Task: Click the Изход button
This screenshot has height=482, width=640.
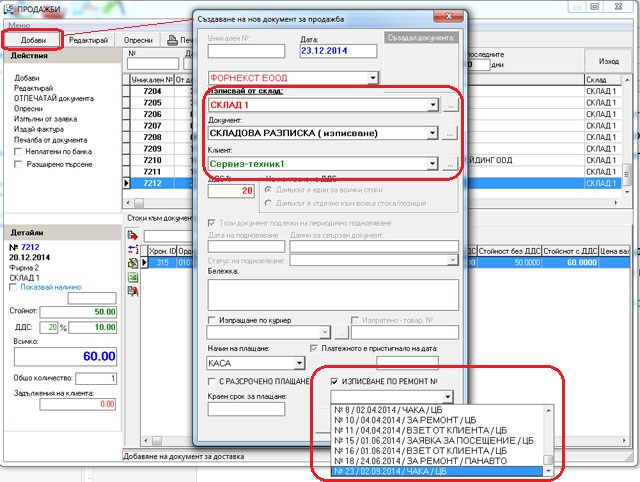Action: [608, 62]
